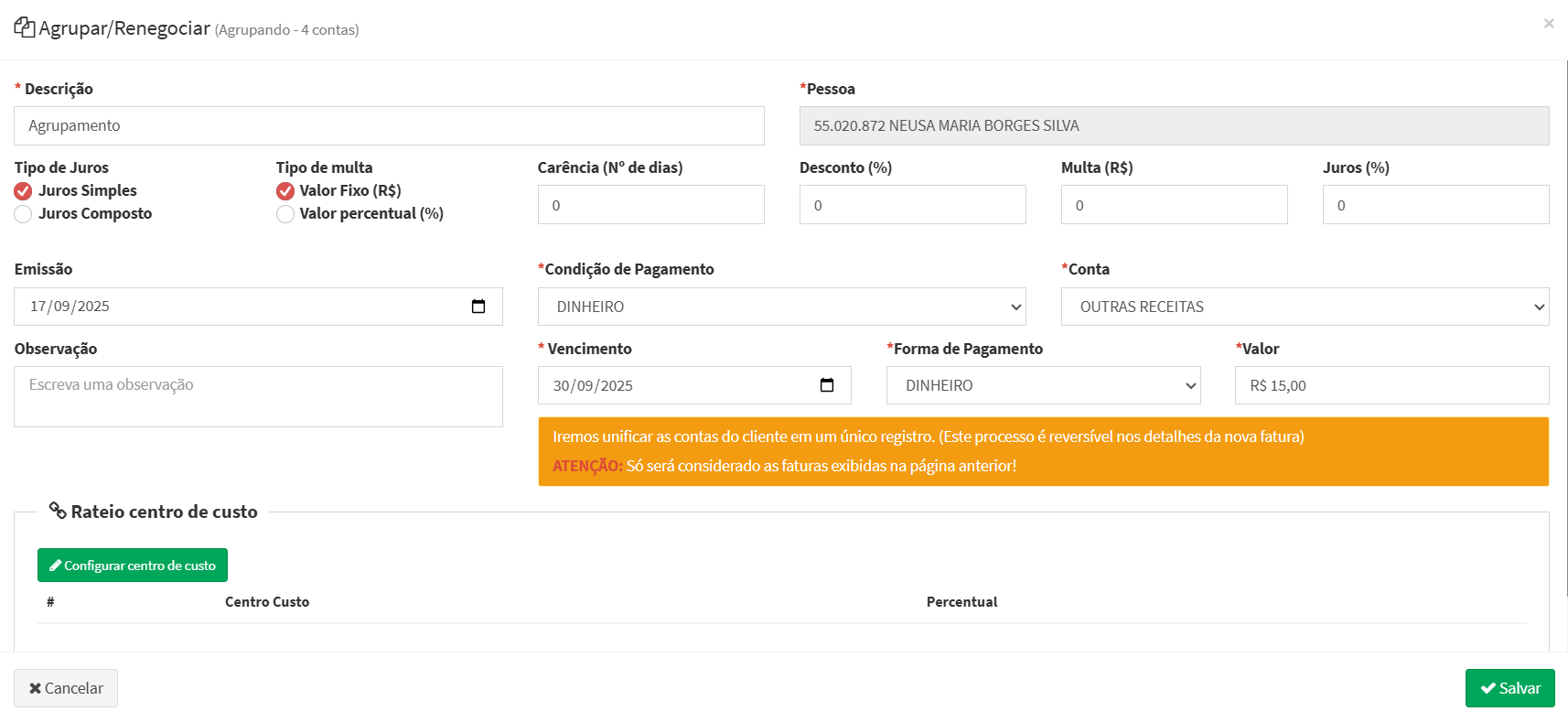1568x722 pixels.
Task: Expand the Condição de Pagamento dropdown
Action: click(781, 307)
